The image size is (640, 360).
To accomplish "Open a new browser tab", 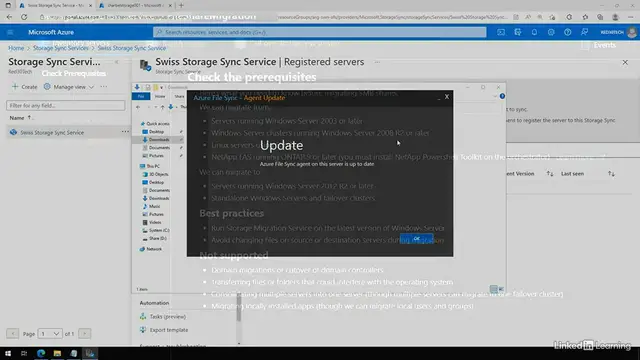I will (181, 5).
